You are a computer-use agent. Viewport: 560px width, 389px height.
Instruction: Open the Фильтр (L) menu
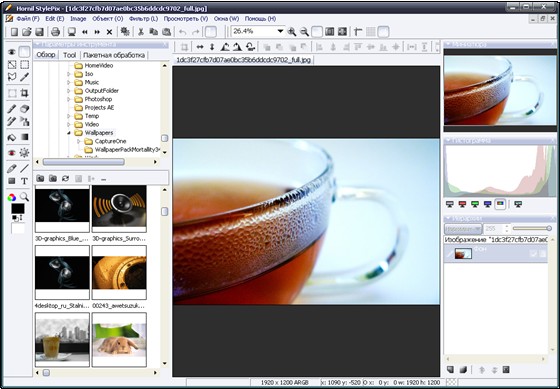click(144, 19)
